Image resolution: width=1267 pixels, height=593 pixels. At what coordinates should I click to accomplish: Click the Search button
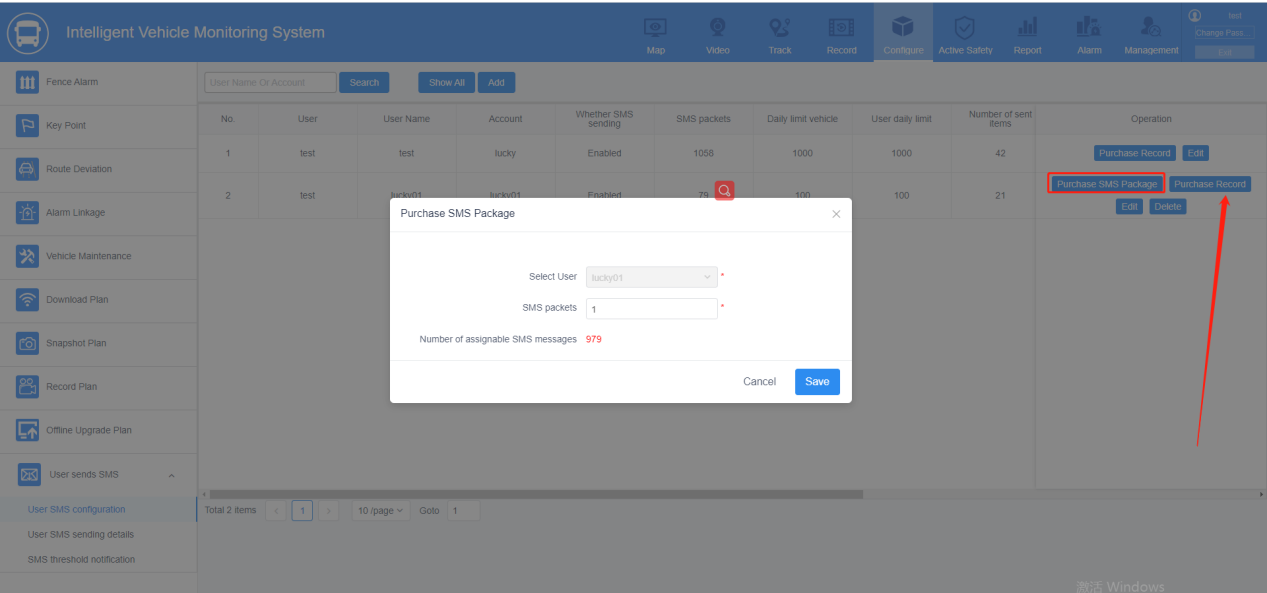pyautogui.click(x=364, y=83)
